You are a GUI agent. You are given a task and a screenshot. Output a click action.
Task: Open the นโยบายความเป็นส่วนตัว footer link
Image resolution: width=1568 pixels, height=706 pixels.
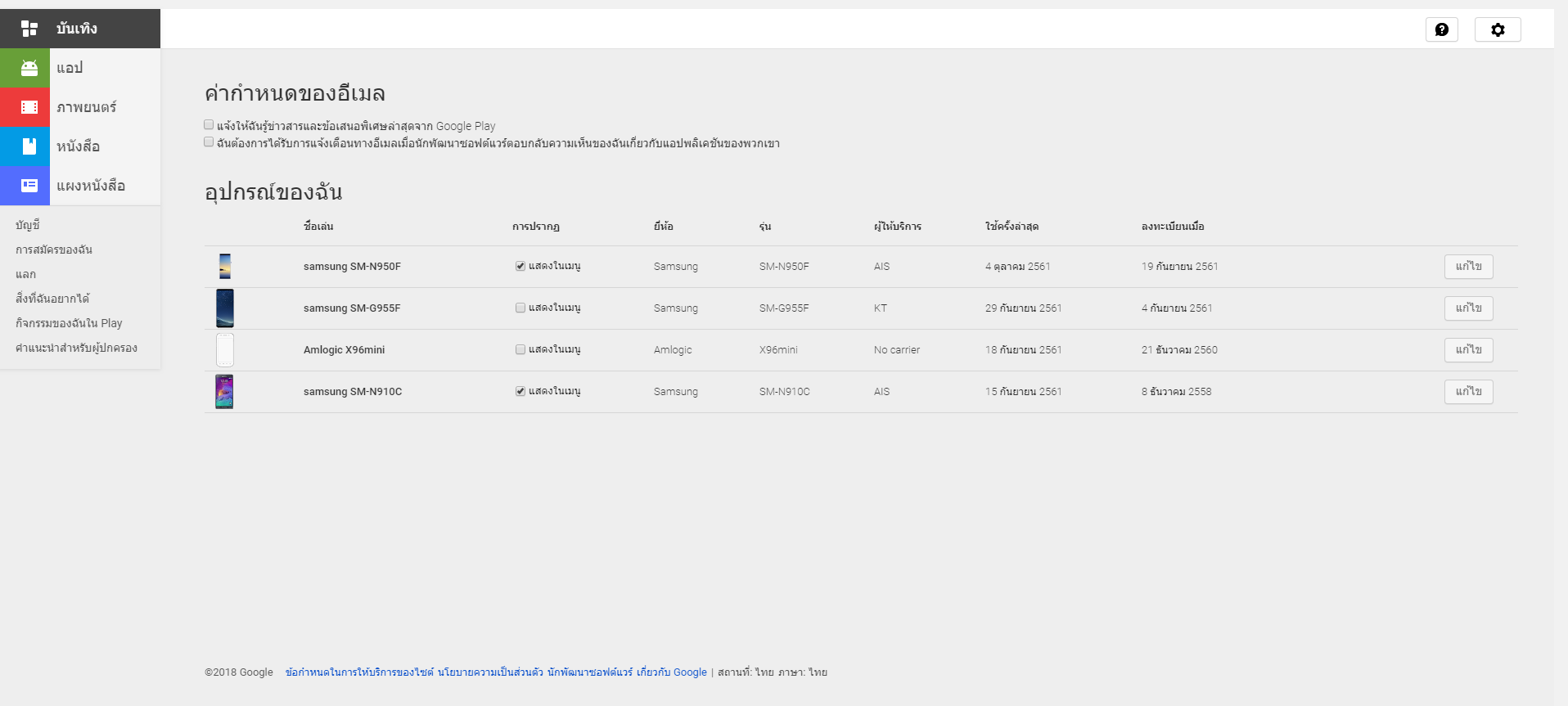tap(490, 672)
